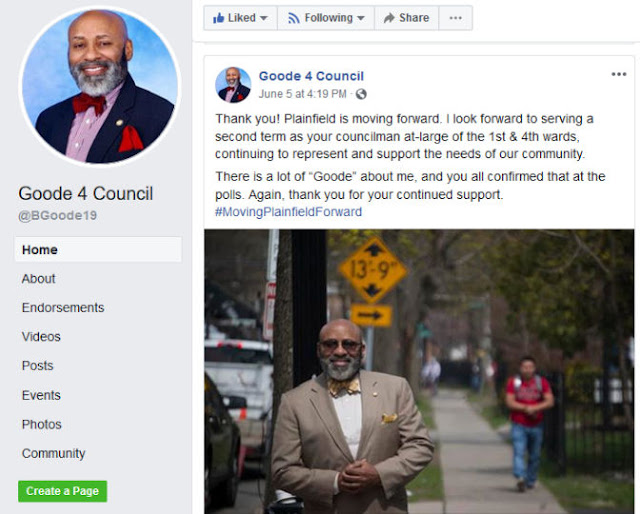This screenshot has width=640, height=514.
Task: Open the post's three-dot options menu
Action: 619,74
